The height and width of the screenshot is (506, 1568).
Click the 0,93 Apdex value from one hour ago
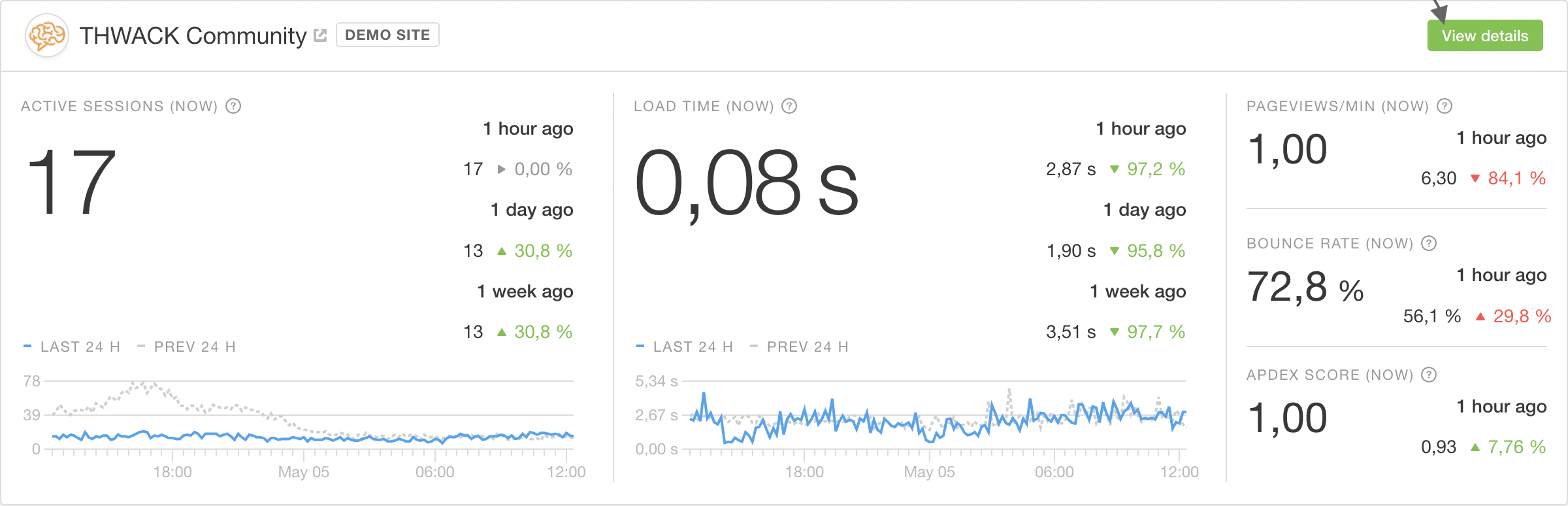point(1439,447)
